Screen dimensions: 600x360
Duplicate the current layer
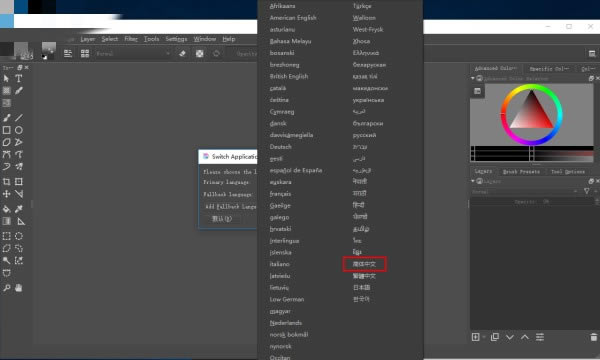coord(495,337)
